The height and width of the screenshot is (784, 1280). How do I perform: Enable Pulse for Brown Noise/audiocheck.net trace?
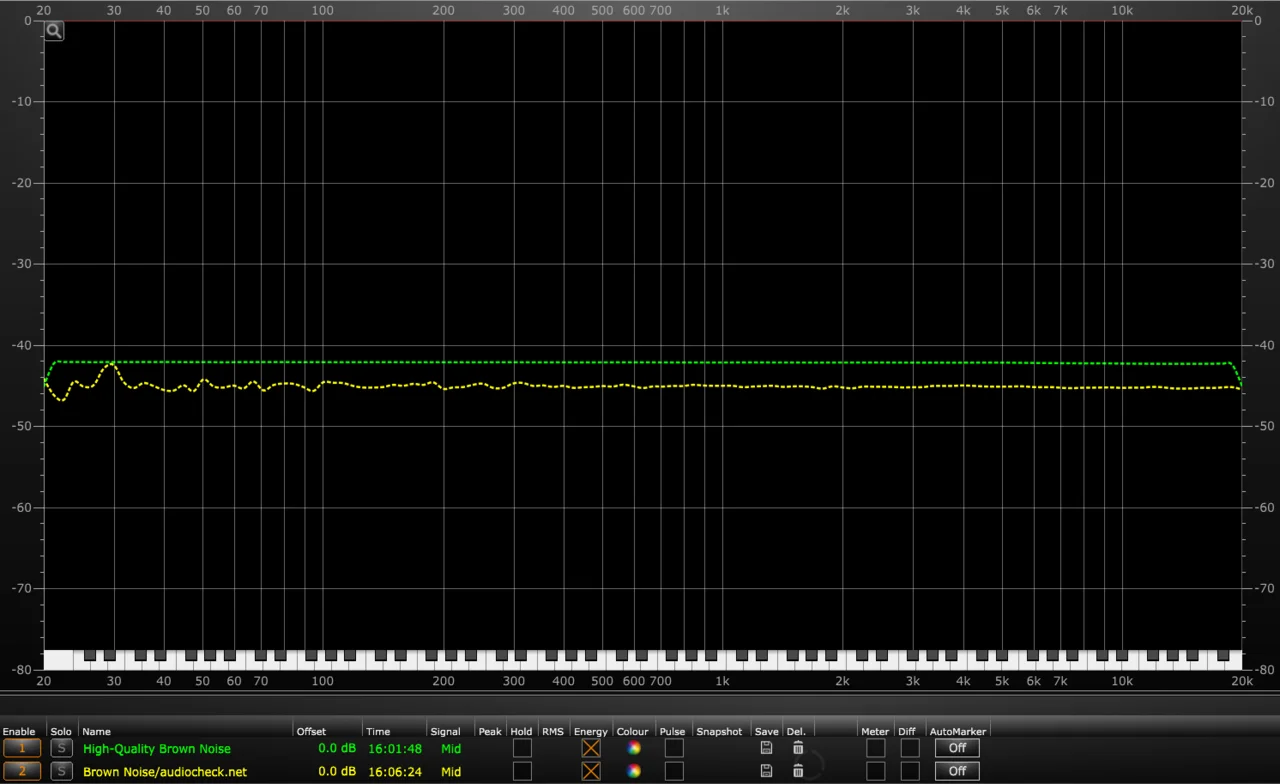tap(674, 771)
